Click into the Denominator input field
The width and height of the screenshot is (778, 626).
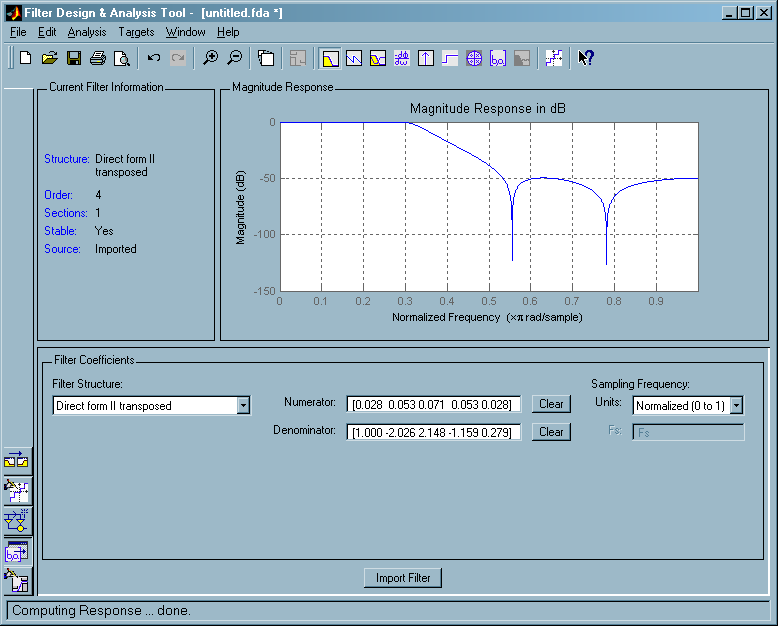433,432
